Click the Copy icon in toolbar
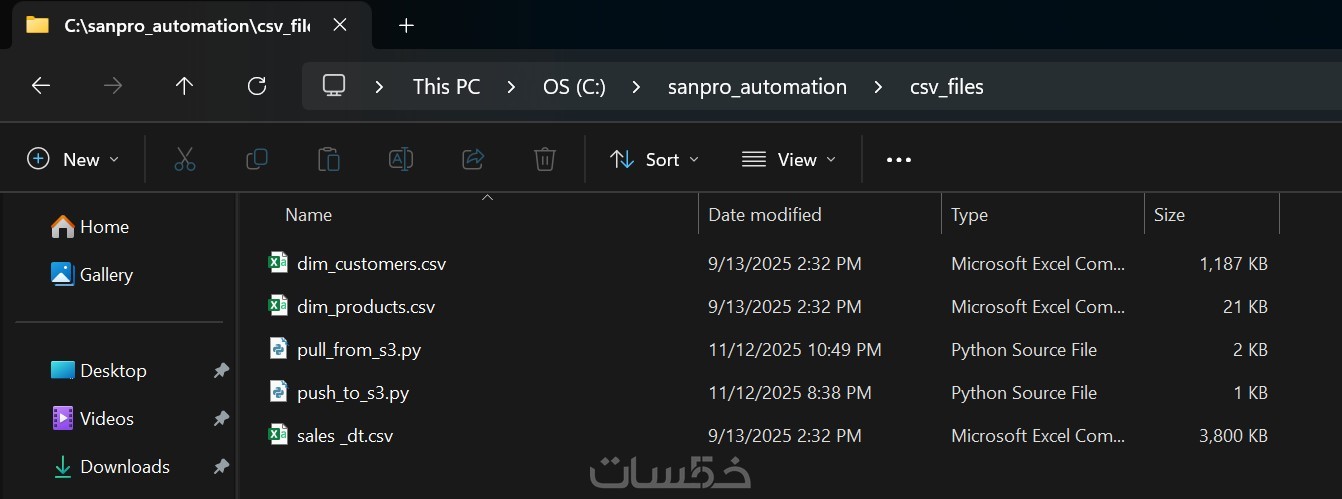The image size is (1342, 499). (257, 159)
